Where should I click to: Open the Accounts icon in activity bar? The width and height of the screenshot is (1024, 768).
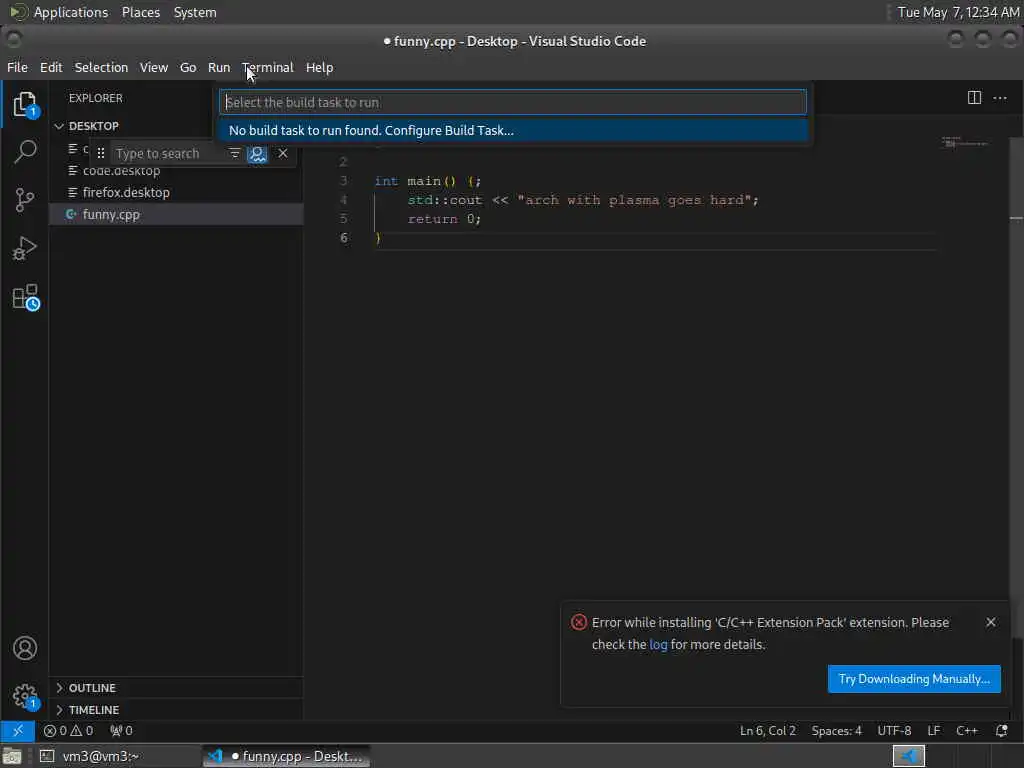click(25, 648)
